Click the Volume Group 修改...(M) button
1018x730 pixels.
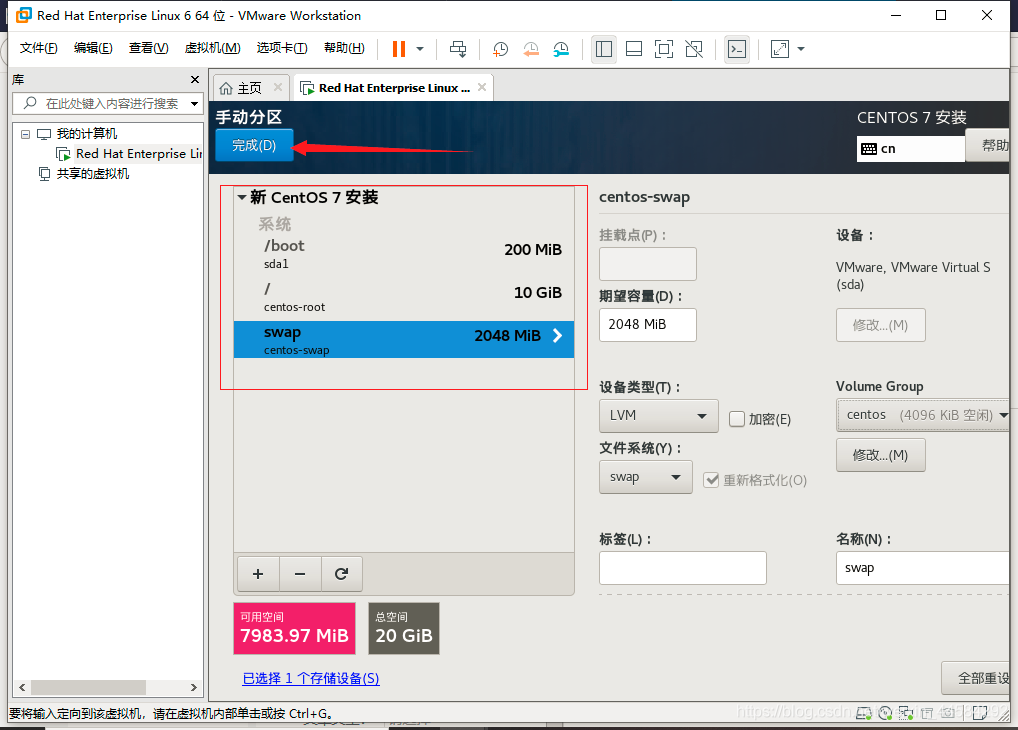tap(880, 455)
